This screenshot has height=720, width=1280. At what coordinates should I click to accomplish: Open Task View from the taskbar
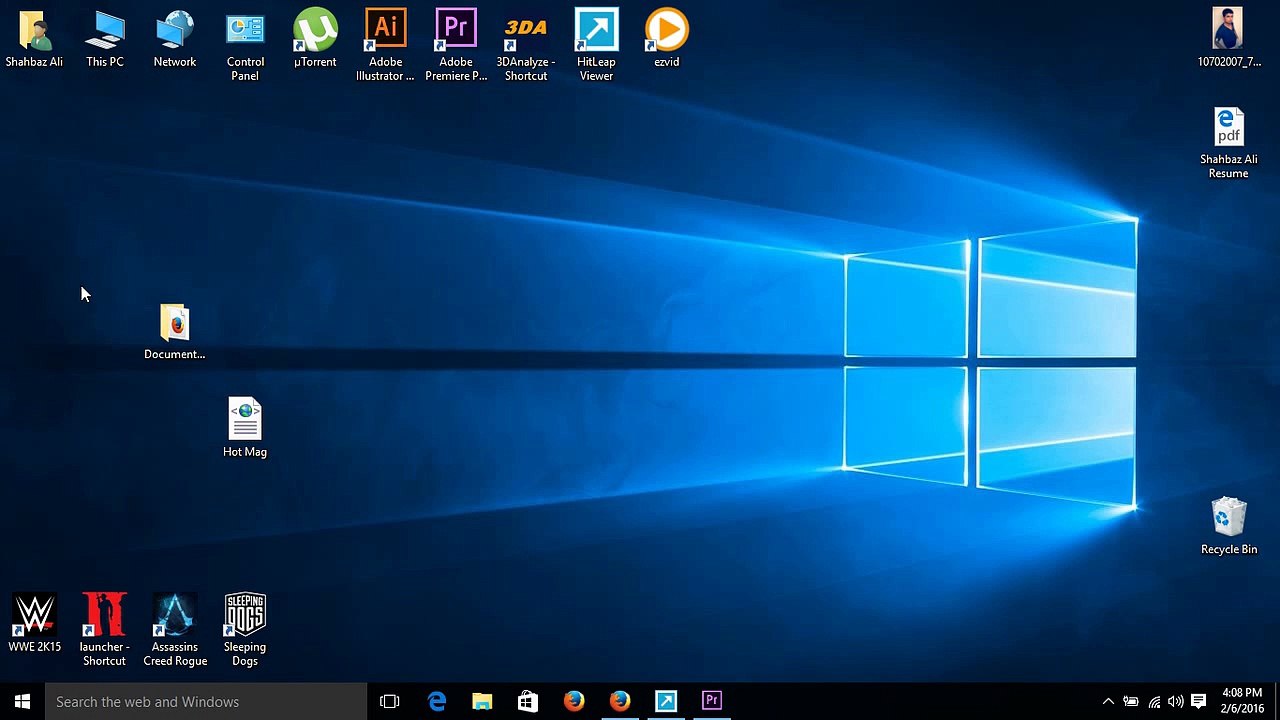(x=390, y=701)
